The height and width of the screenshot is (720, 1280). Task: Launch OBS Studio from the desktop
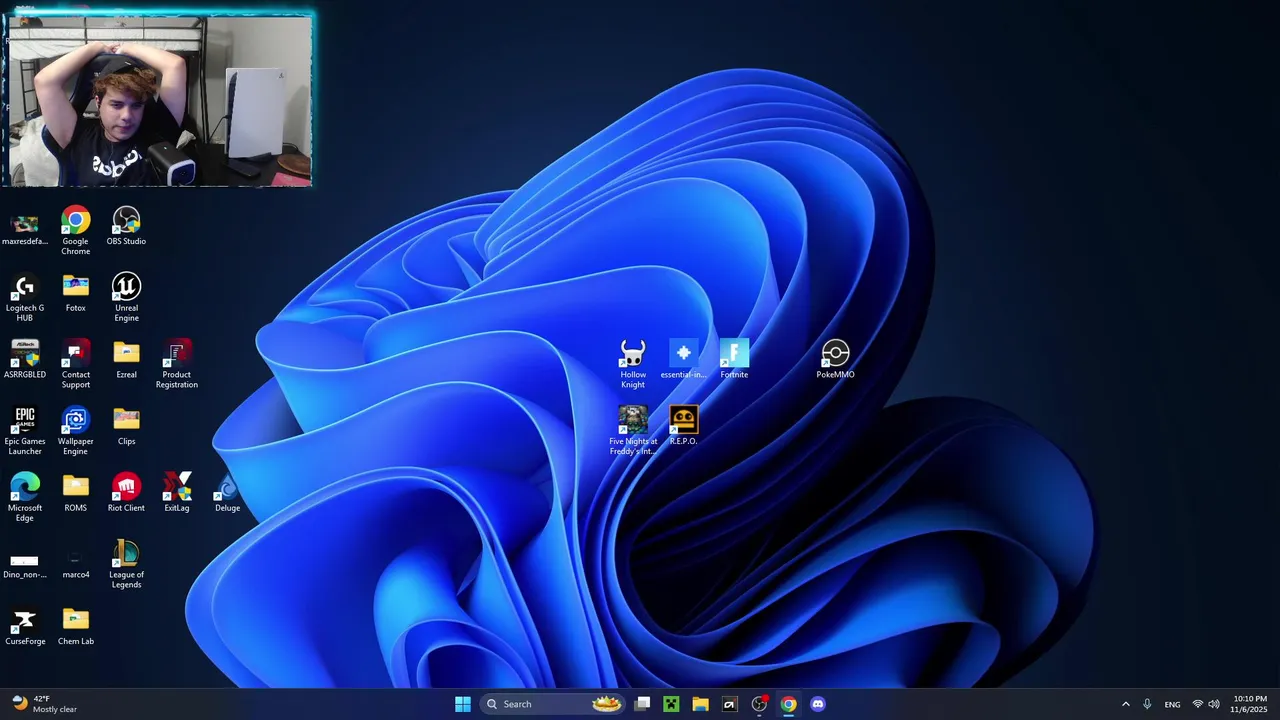[x=126, y=226]
